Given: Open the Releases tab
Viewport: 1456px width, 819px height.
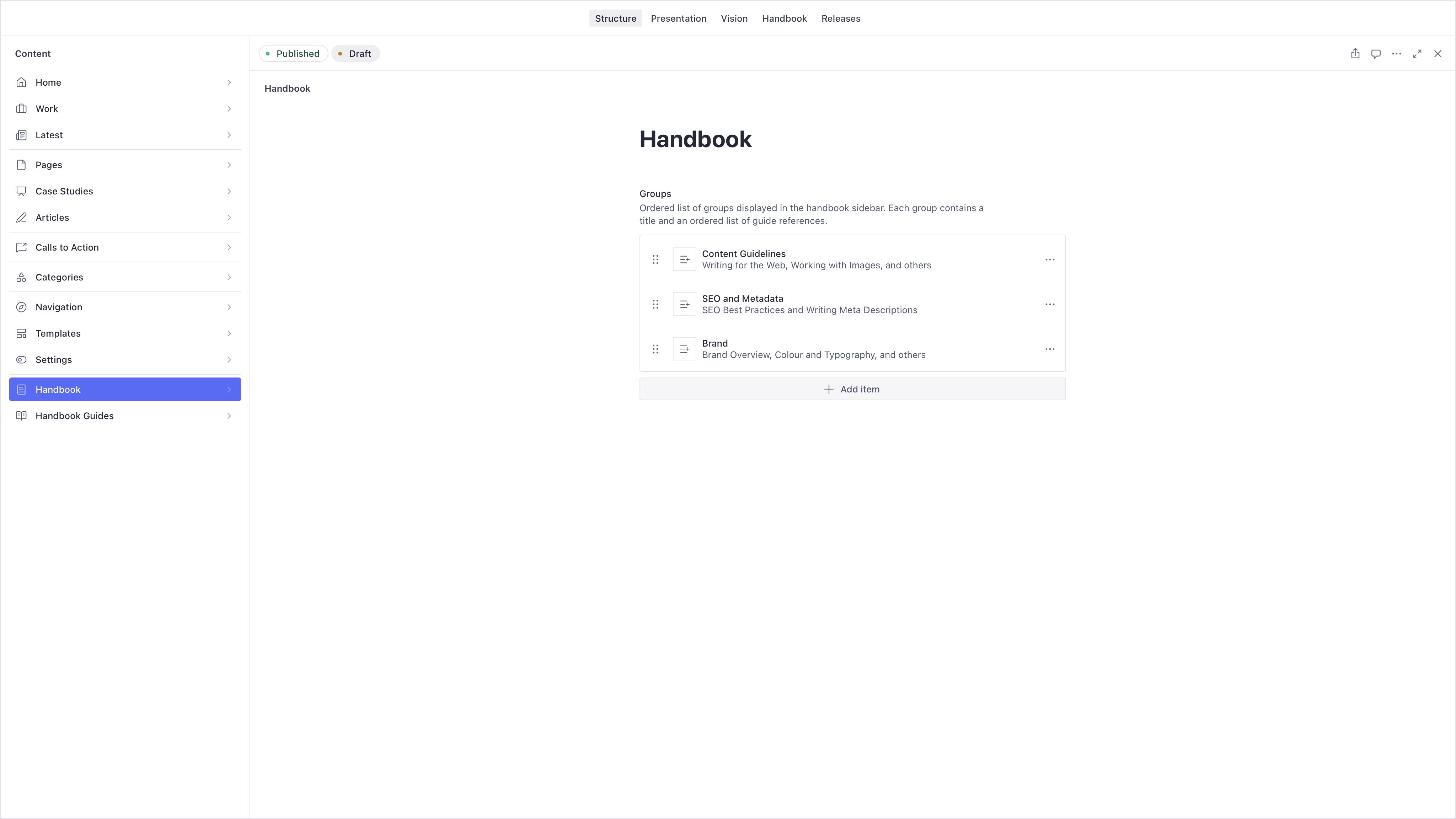Looking at the screenshot, I should [840, 18].
